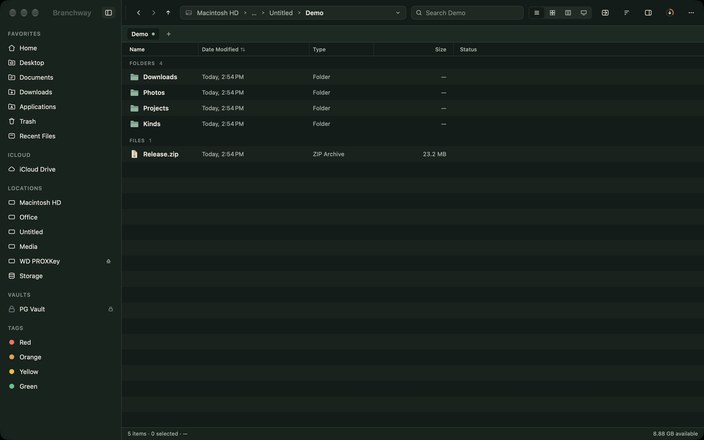
Task: Open the Storage location
Action: 61,276
